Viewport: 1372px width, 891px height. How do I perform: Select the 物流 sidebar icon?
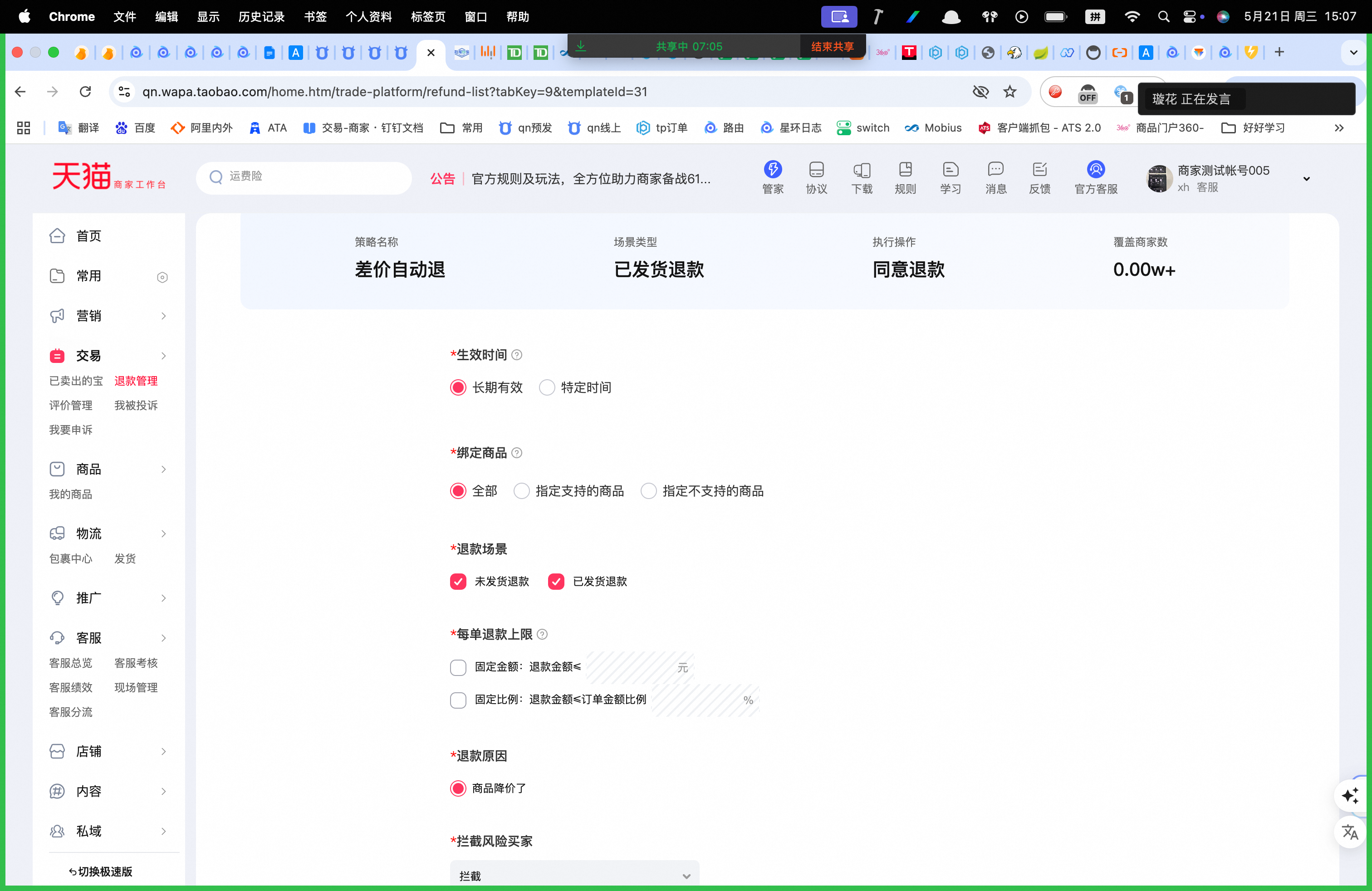(x=57, y=534)
